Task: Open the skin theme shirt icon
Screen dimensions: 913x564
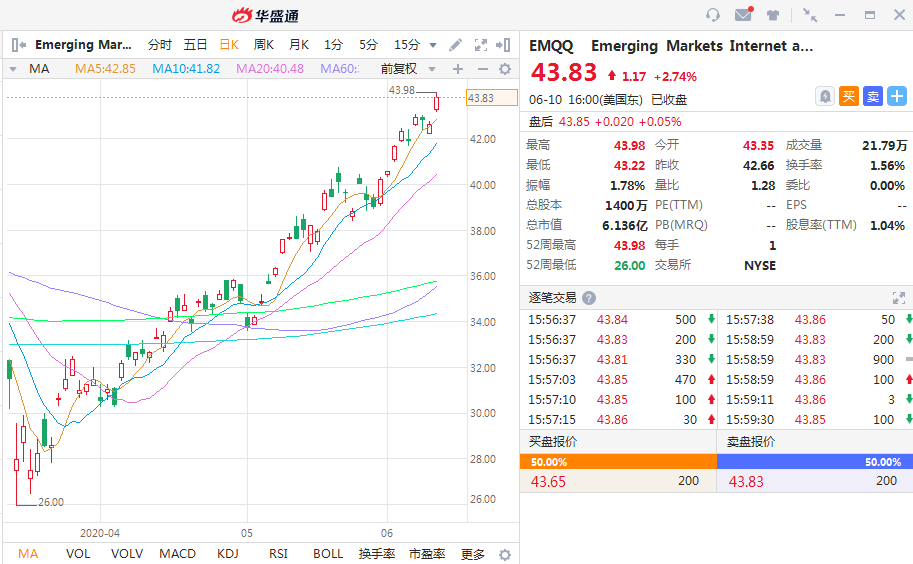Action: (773, 15)
